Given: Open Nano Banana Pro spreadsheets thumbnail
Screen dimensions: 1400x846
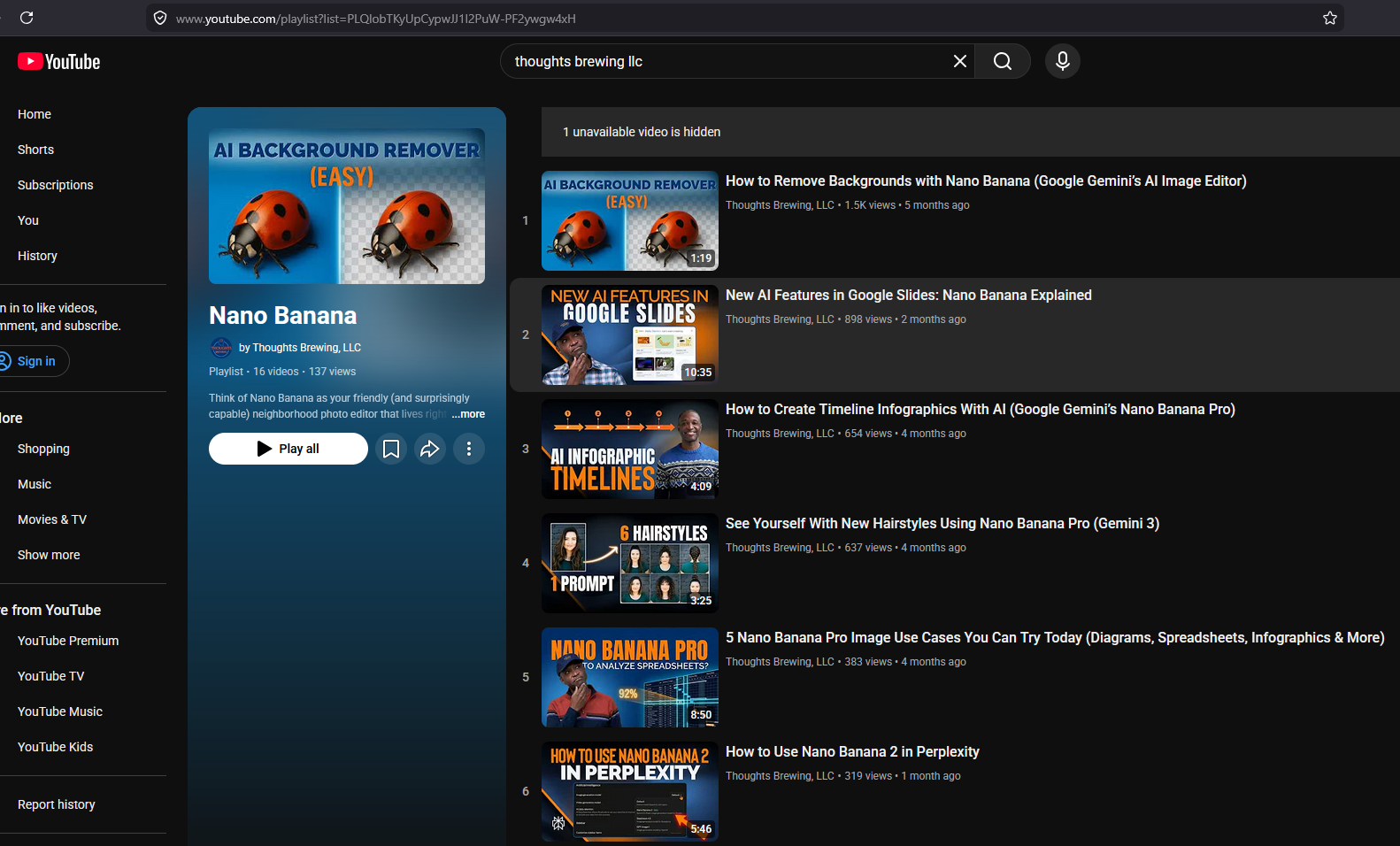Looking at the screenshot, I should click(630, 677).
